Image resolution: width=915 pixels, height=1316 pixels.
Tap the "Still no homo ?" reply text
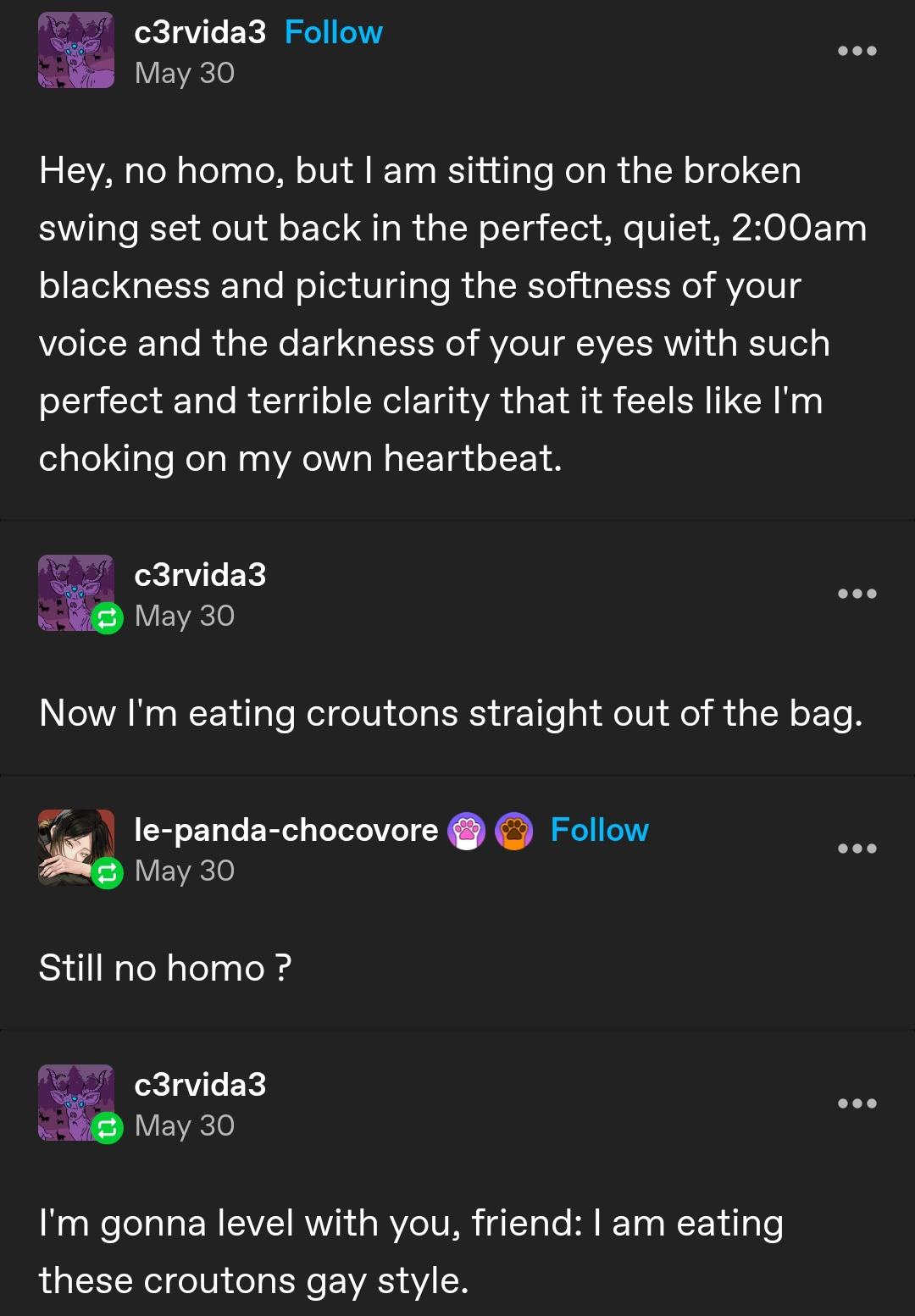coord(165,968)
